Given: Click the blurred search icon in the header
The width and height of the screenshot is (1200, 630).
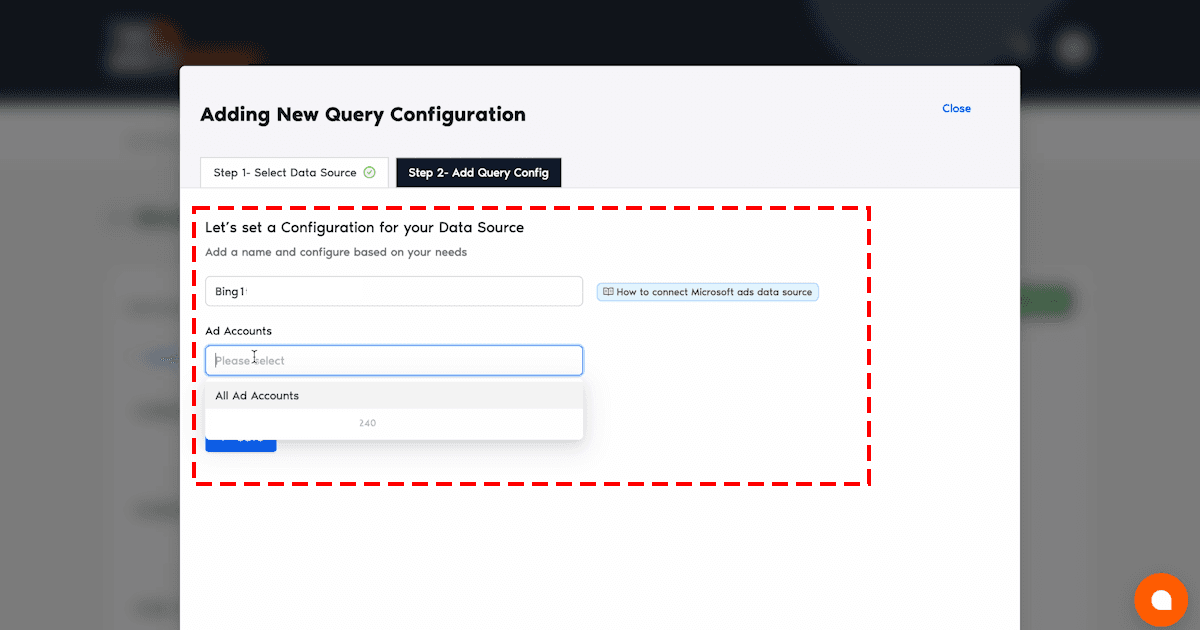Looking at the screenshot, I should 1018,45.
